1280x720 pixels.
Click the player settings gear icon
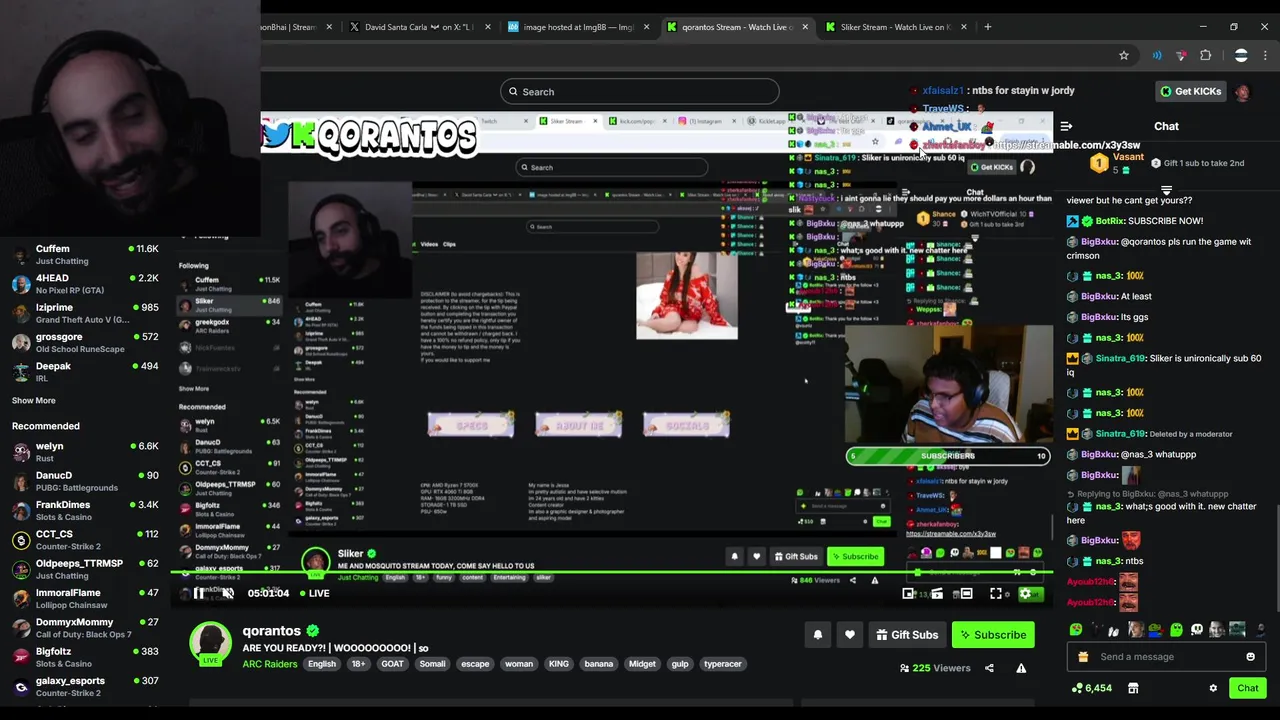coord(1025,594)
